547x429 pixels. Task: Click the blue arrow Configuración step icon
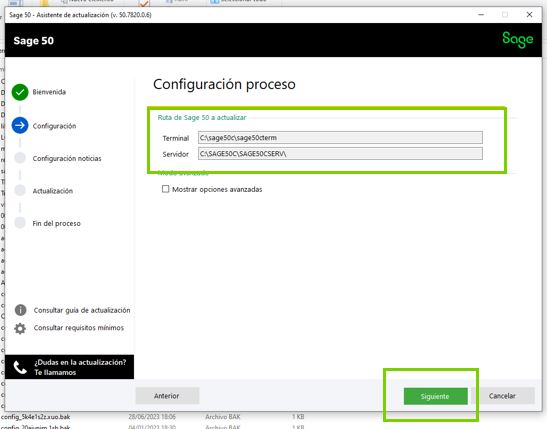(20, 126)
